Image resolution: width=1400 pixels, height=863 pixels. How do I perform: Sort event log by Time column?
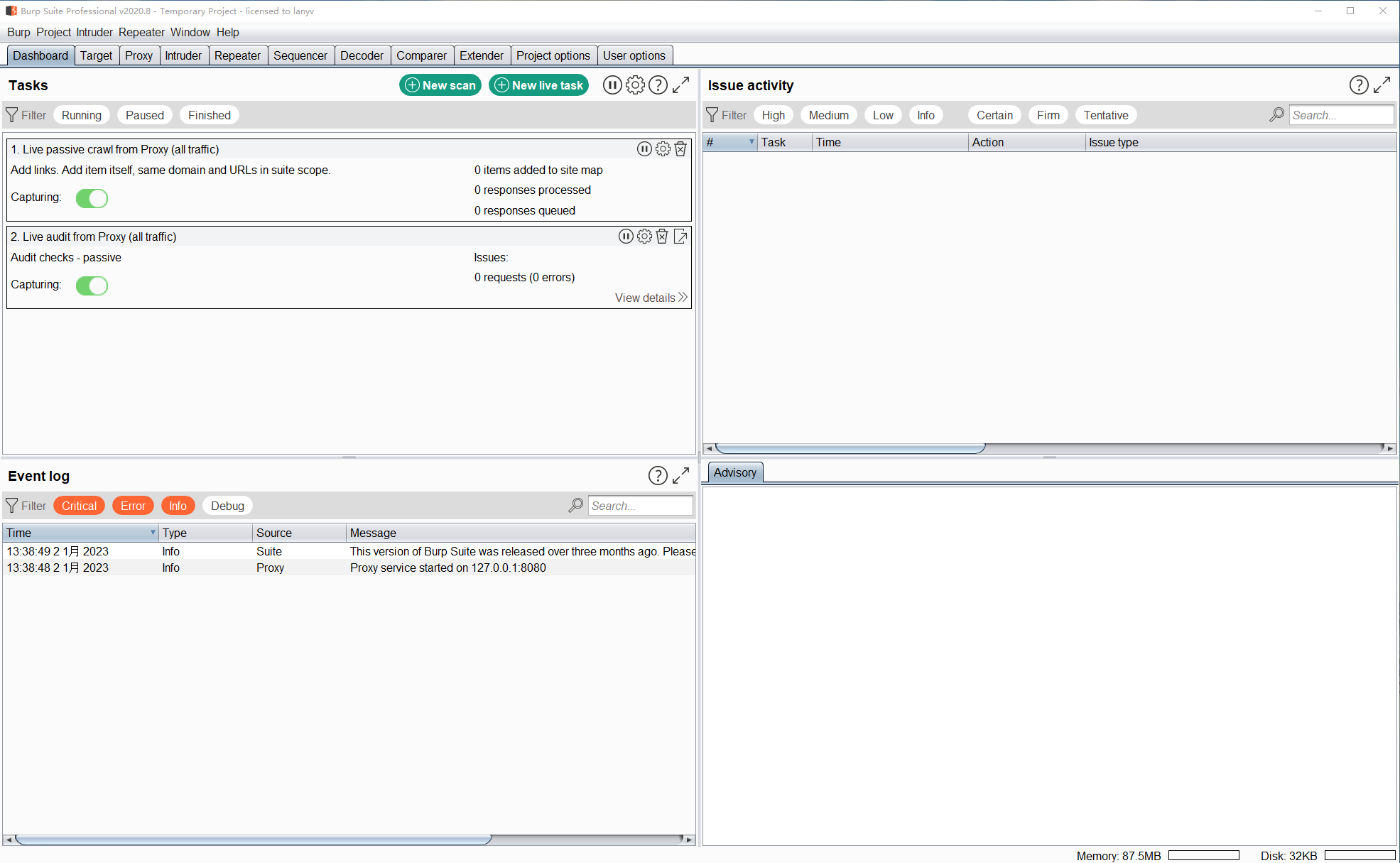pyautogui.click(x=80, y=533)
